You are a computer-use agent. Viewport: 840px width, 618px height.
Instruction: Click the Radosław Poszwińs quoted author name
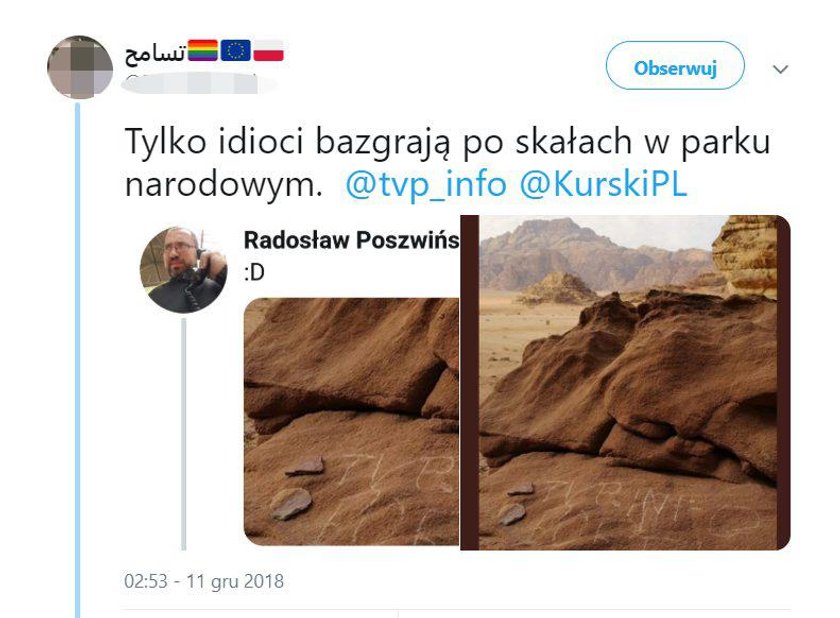coord(351,240)
